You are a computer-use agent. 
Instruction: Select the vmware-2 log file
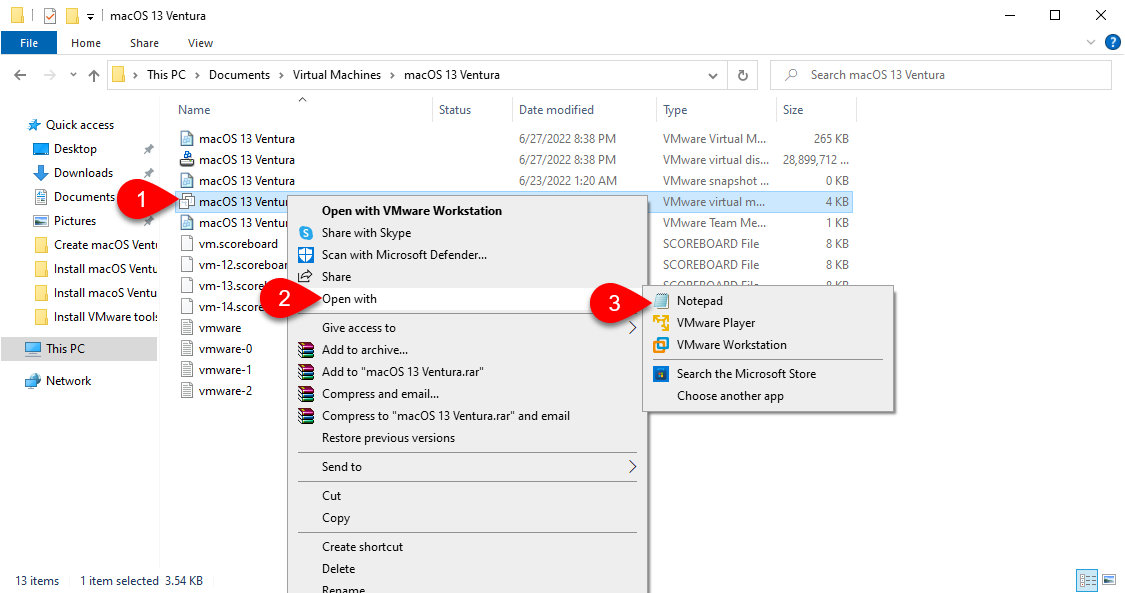pos(225,391)
